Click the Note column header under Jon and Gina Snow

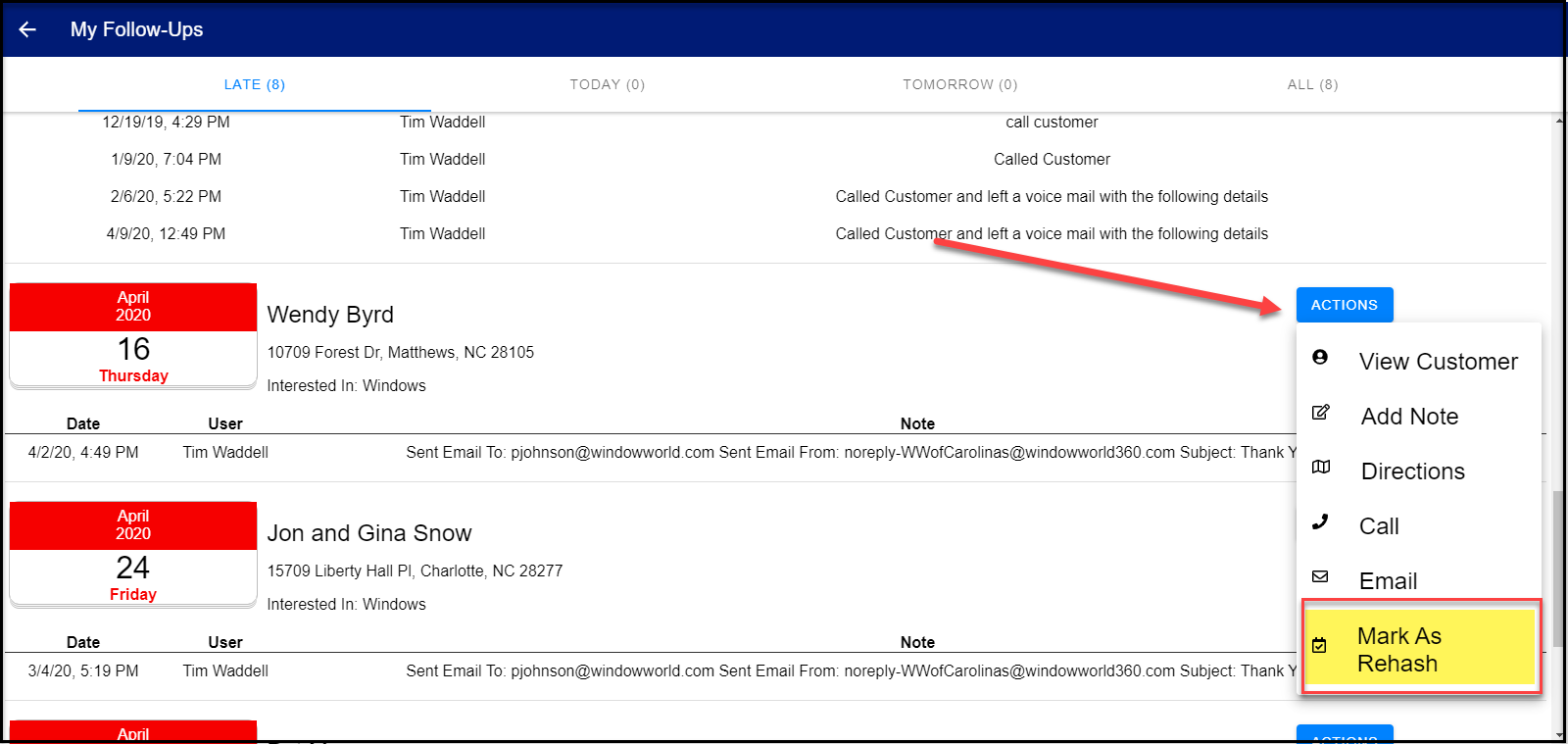[917, 642]
